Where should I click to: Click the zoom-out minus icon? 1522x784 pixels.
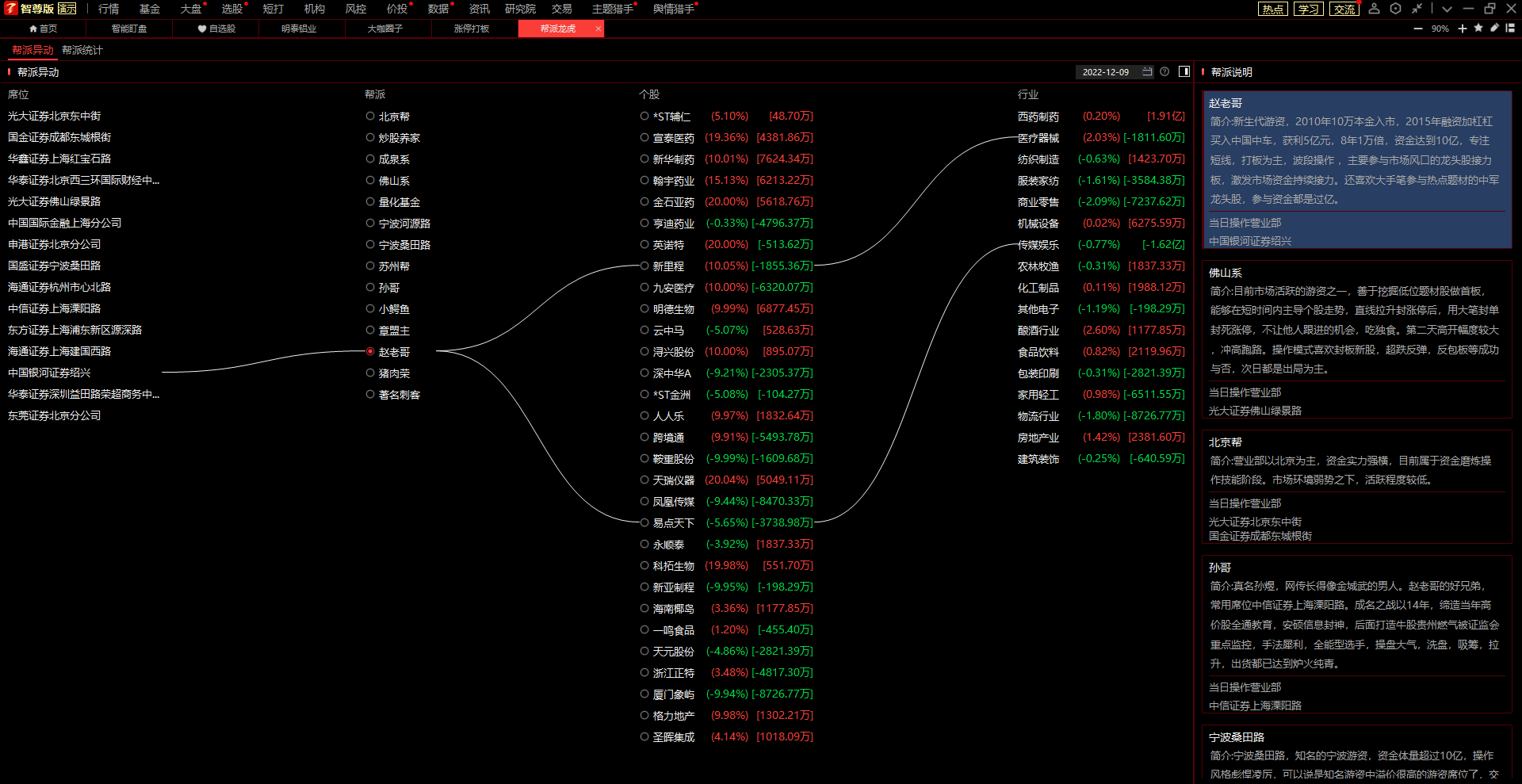coord(1418,29)
